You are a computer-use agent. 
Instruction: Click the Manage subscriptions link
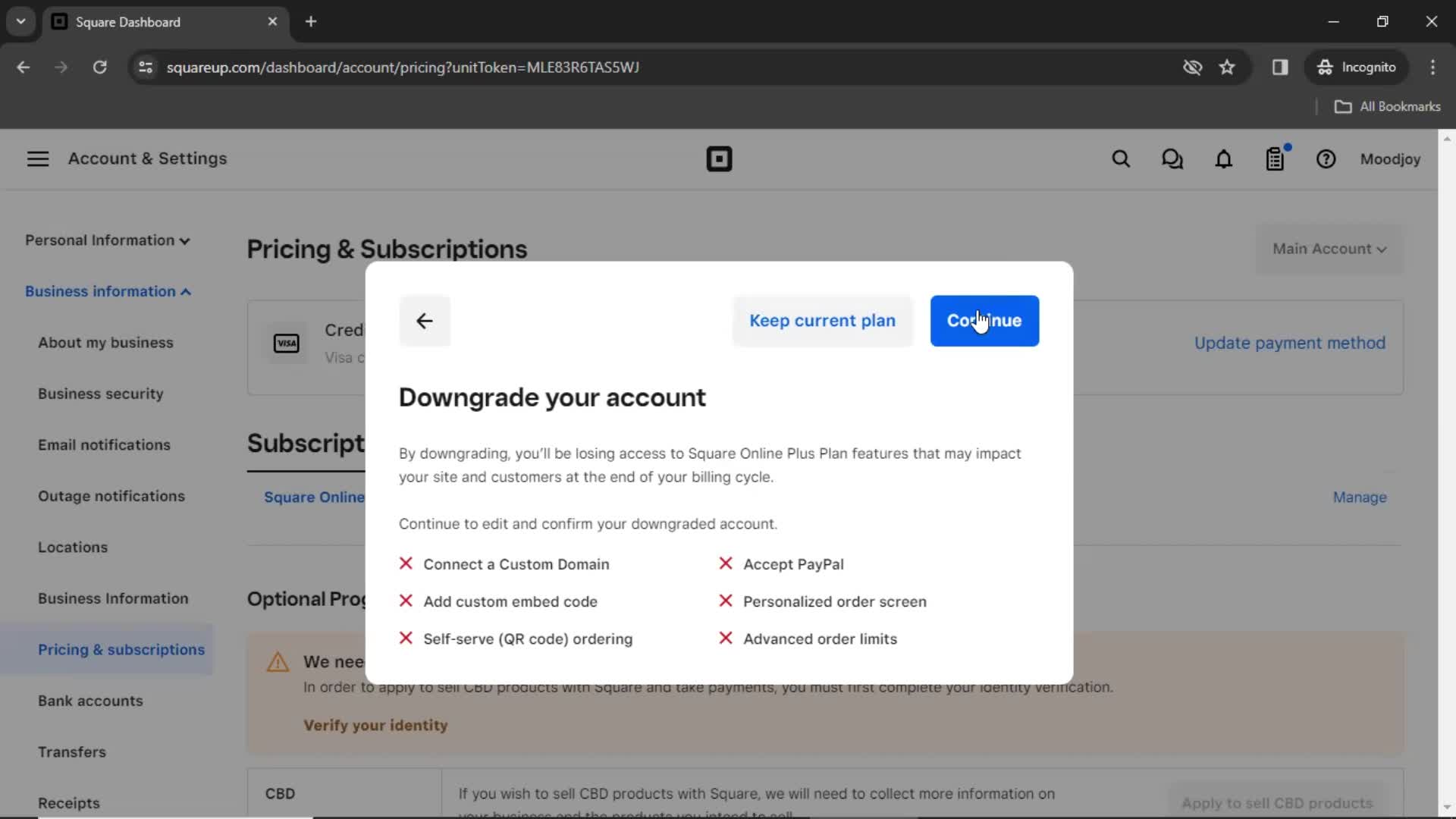1360,497
